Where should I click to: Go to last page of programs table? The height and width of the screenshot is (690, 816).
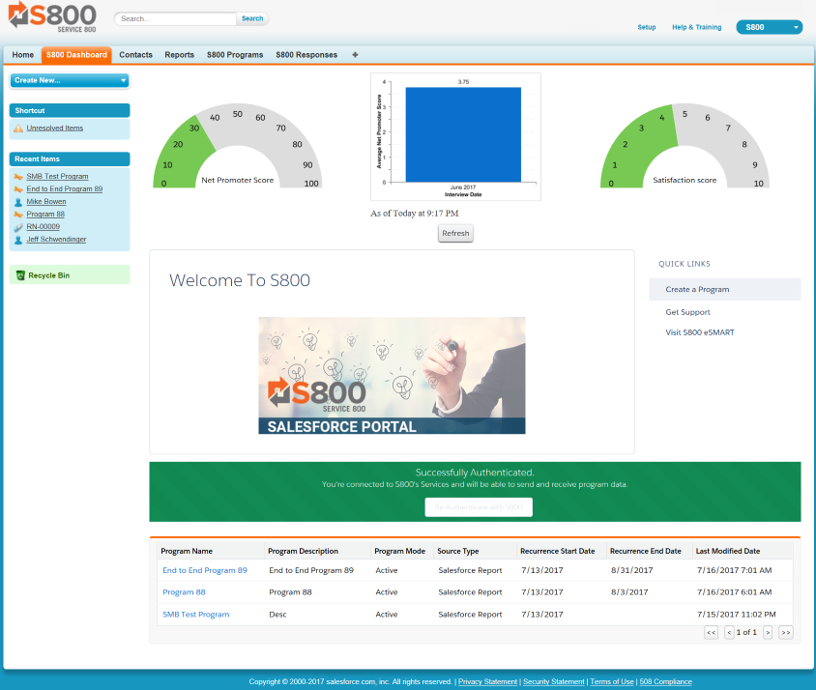point(786,632)
